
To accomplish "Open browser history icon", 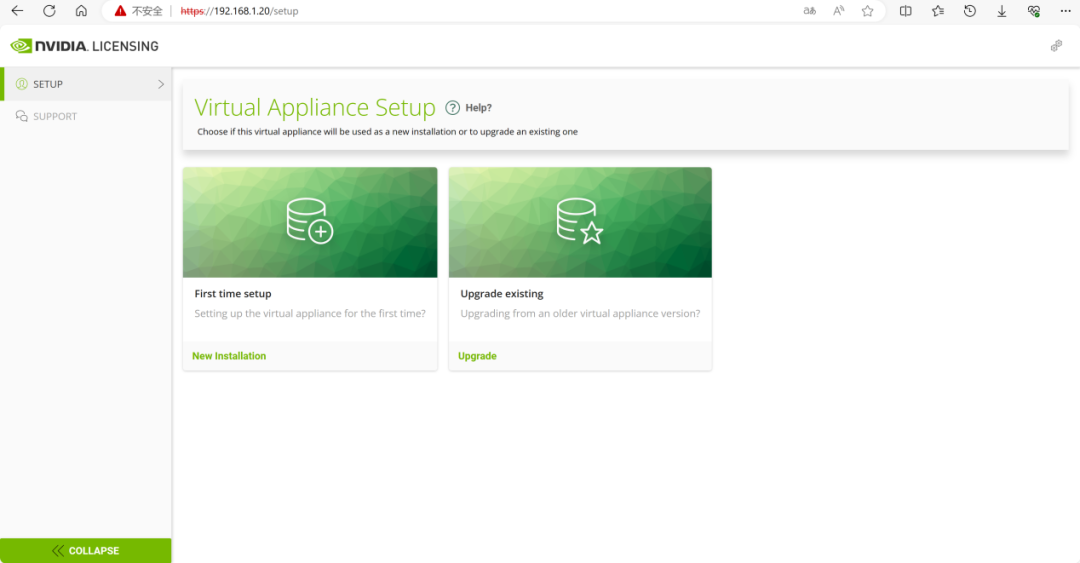I will pos(970,11).
